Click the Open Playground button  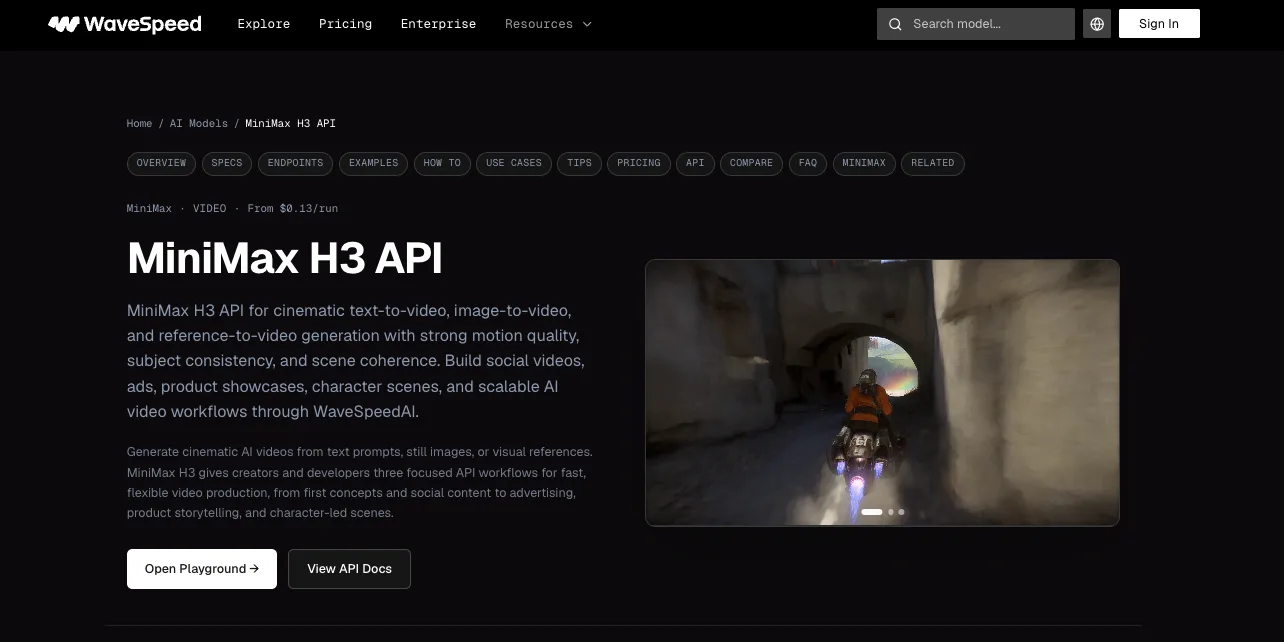point(202,569)
